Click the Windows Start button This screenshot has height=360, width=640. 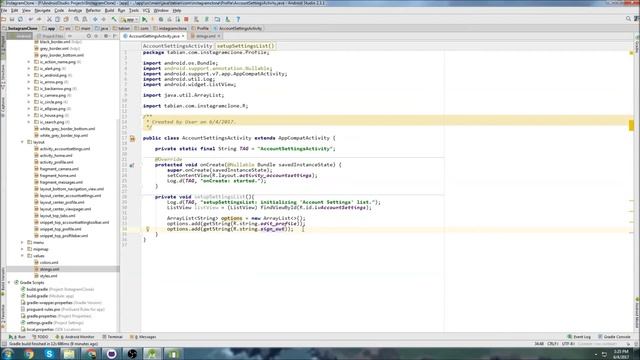[7, 354]
